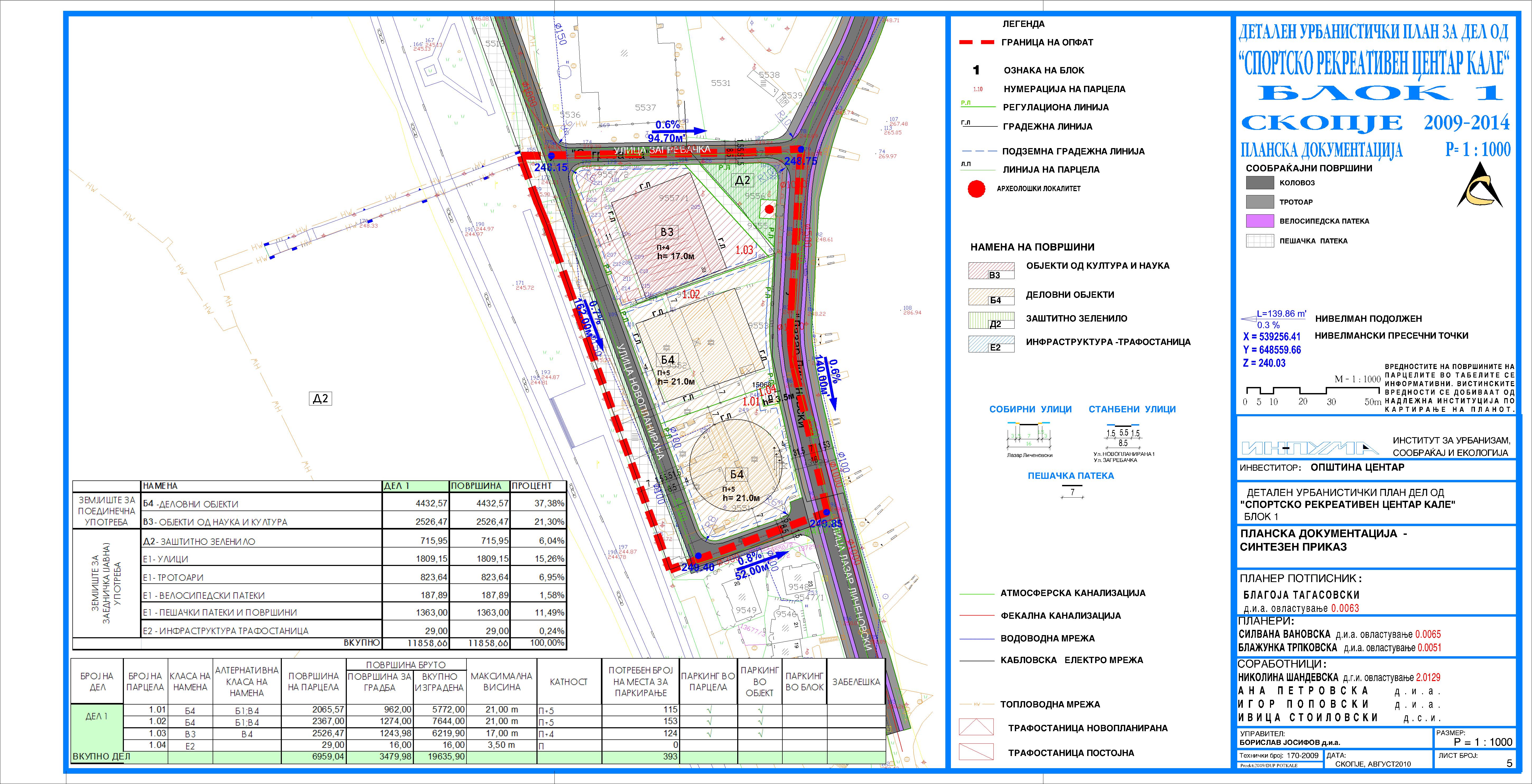Click the existing transformer station symbol
This screenshot has height=784, width=1532.
[x=976, y=751]
